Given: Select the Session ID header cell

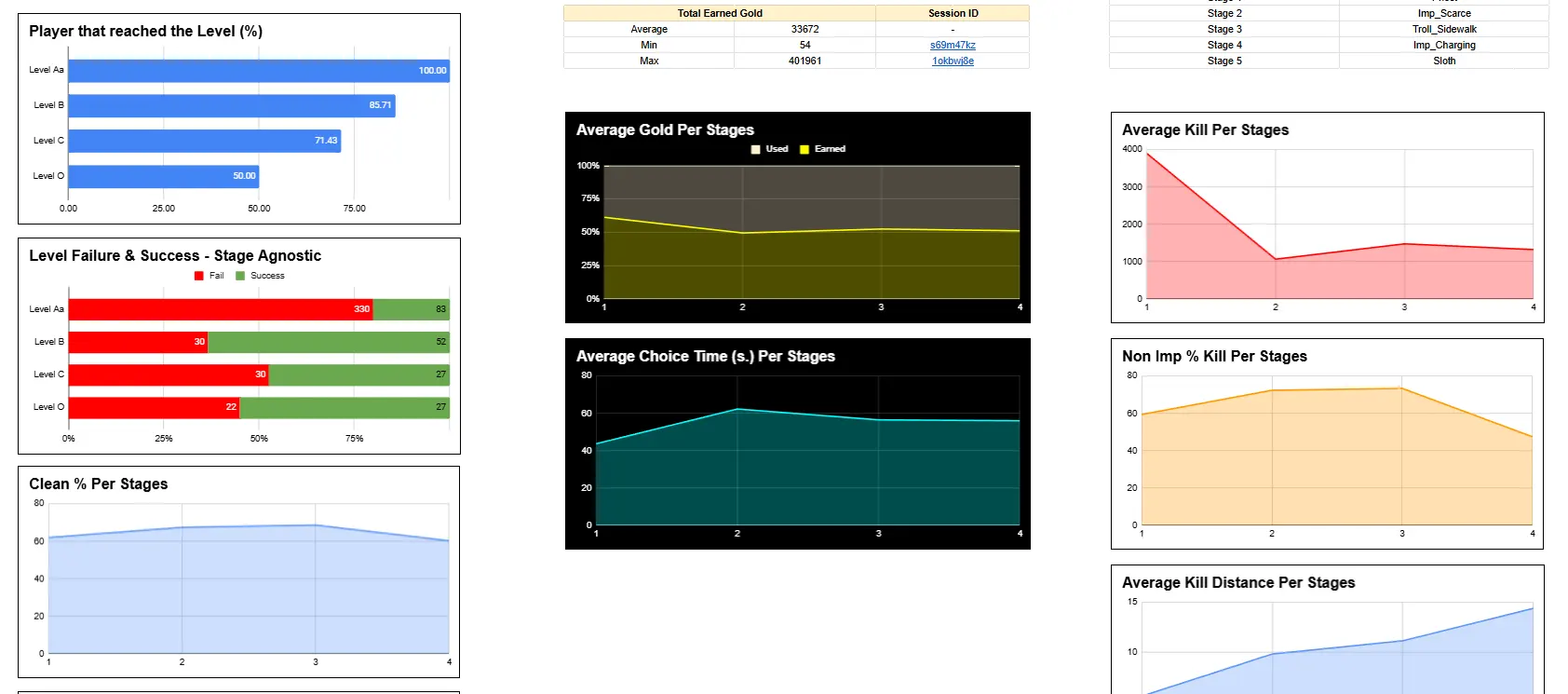Looking at the screenshot, I should tap(953, 13).
